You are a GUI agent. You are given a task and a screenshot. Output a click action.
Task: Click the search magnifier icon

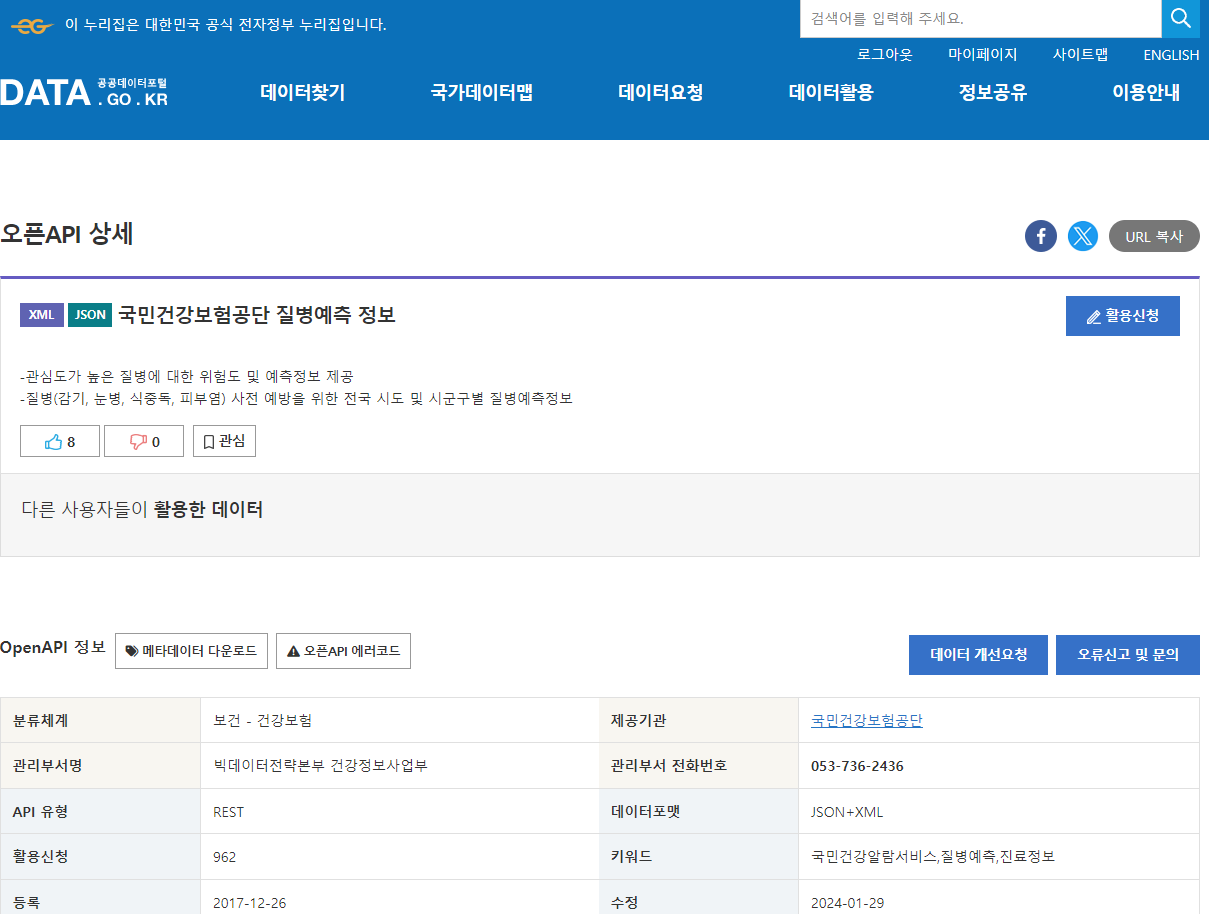(1180, 18)
